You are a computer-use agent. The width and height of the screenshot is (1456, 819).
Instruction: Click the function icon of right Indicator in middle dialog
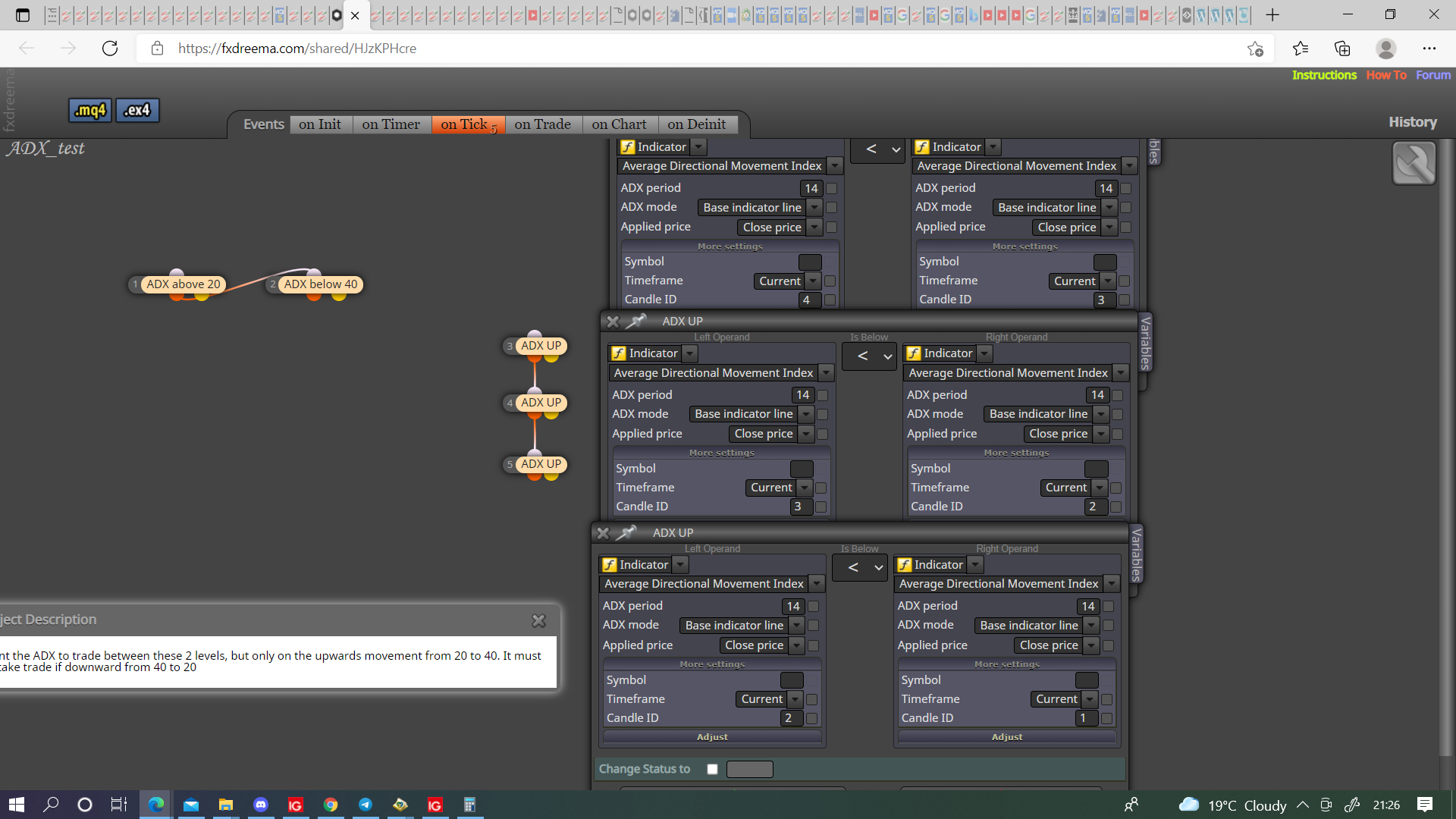[914, 353]
